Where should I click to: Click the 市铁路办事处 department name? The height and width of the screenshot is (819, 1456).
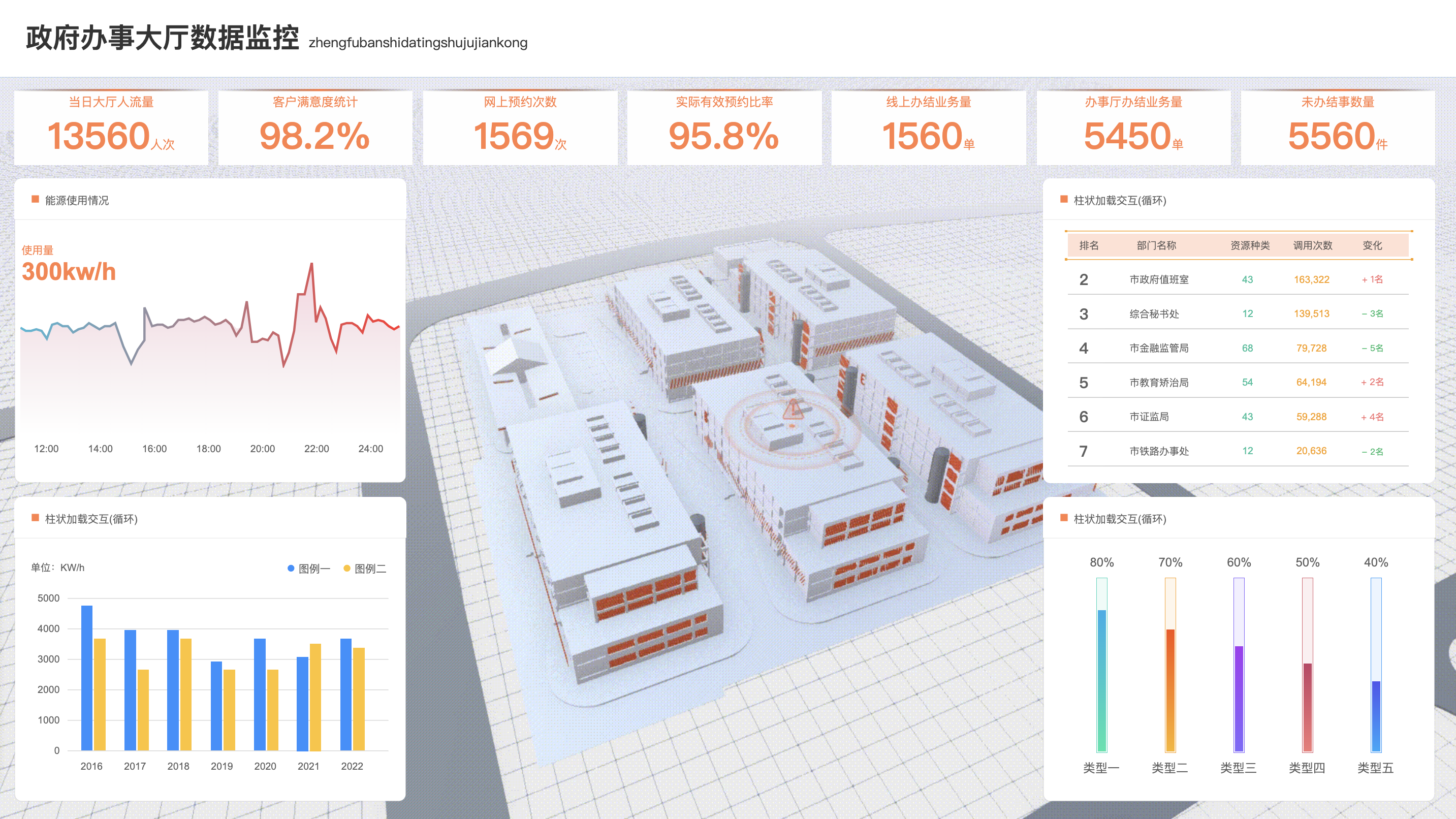[x=1159, y=451]
